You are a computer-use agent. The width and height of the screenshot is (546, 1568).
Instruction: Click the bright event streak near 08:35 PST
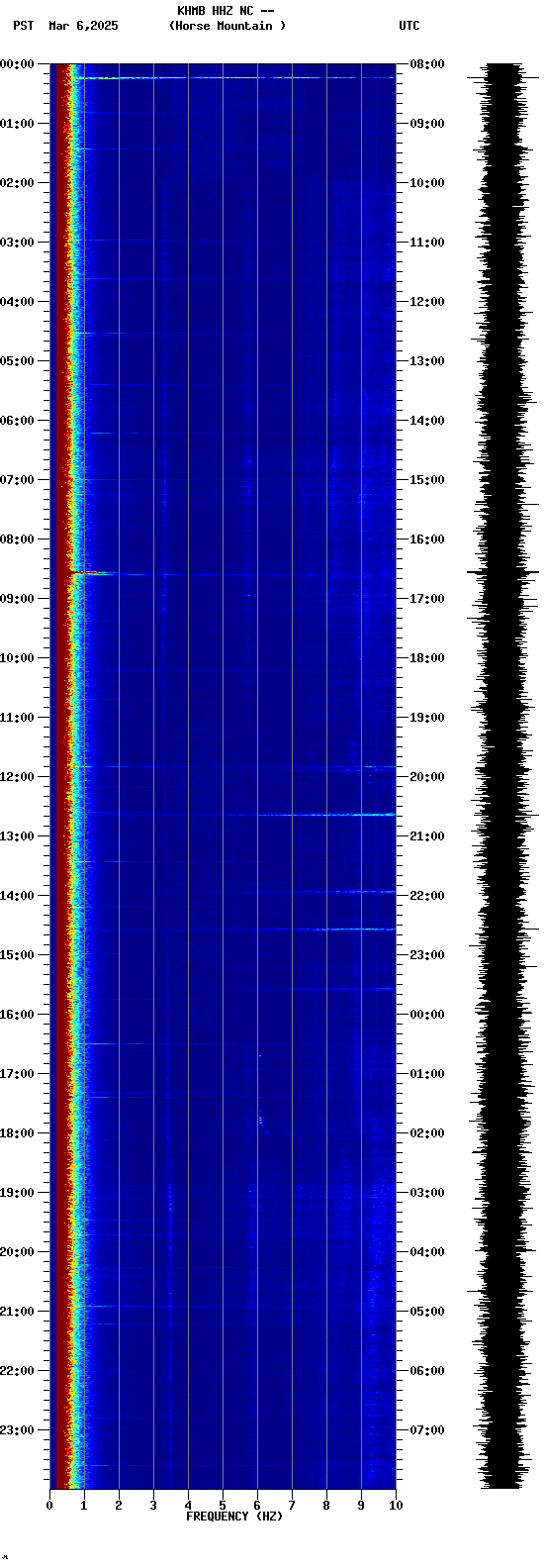(94, 573)
